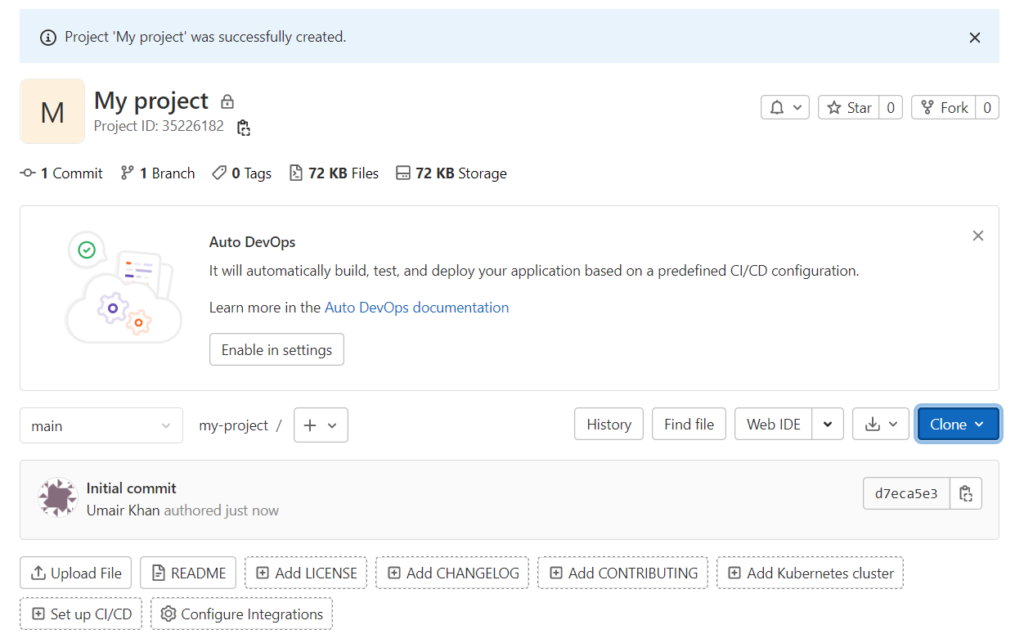The height and width of the screenshot is (643, 1024).
Task: Open the Auto DevOps documentation link
Action: coord(415,307)
